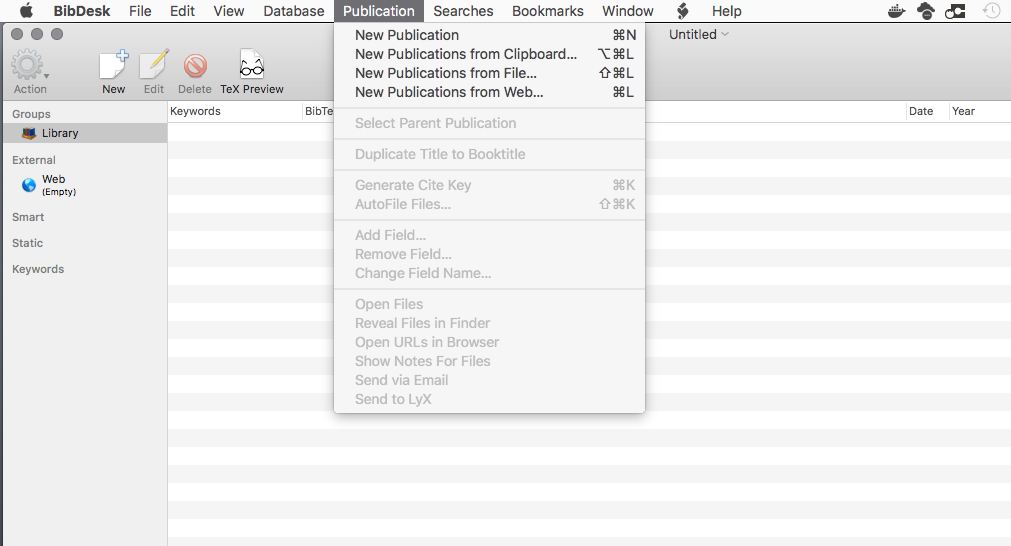This screenshot has width=1011, height=546.
Task: Click the menu bar icon next to Time Machine
Action: pos(955,11)
